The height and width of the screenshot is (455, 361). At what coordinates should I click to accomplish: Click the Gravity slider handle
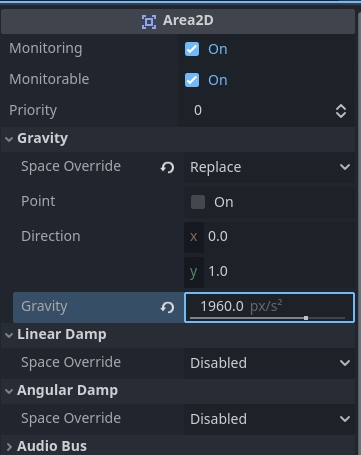306,318
